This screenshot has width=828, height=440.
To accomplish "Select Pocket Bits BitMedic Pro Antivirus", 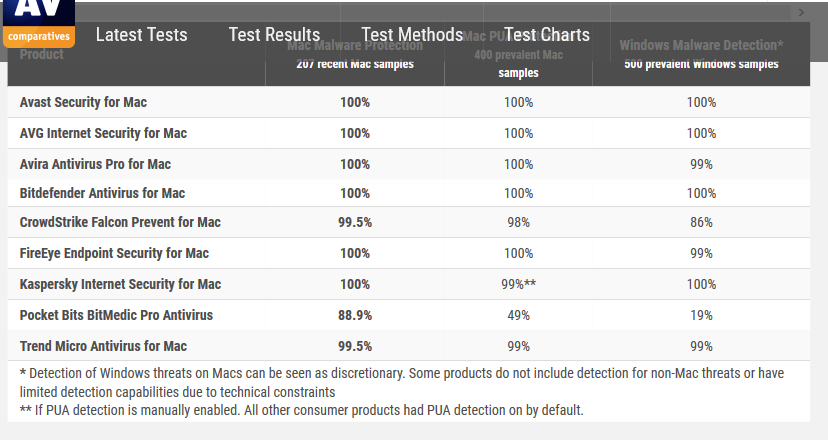I will [x=116, y=315].
